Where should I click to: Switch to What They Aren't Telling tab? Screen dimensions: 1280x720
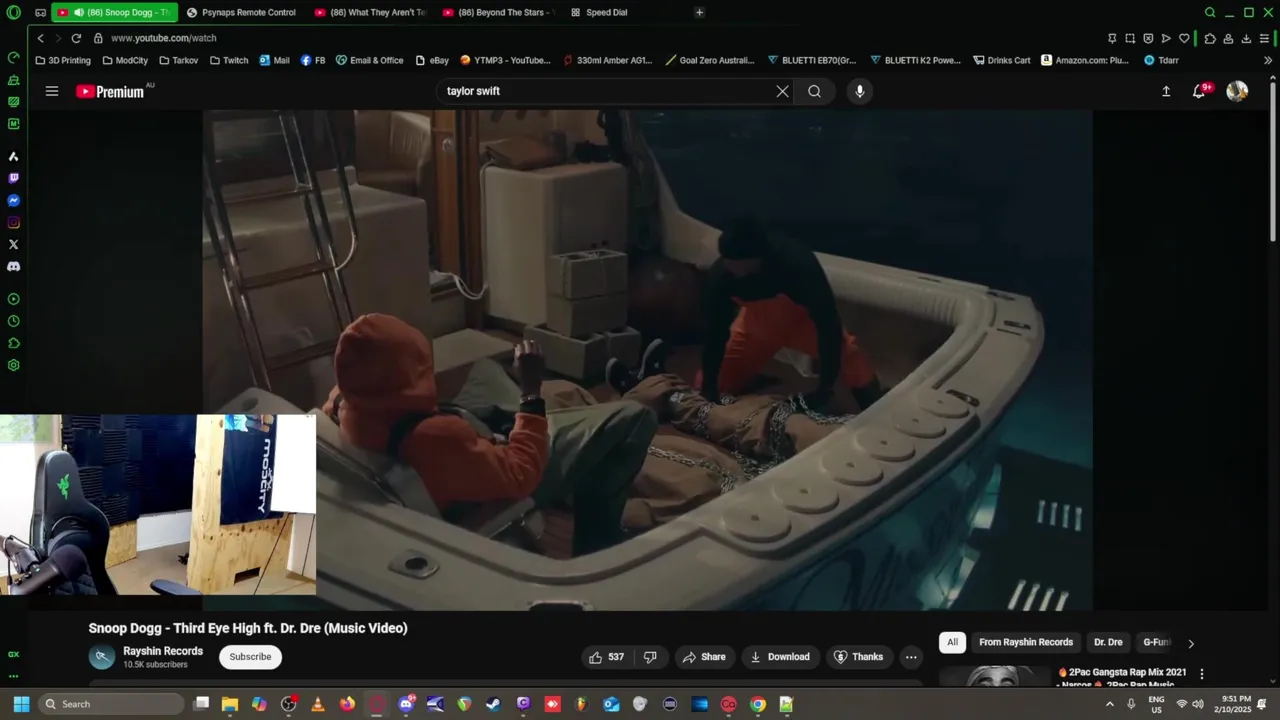(369, 12)
